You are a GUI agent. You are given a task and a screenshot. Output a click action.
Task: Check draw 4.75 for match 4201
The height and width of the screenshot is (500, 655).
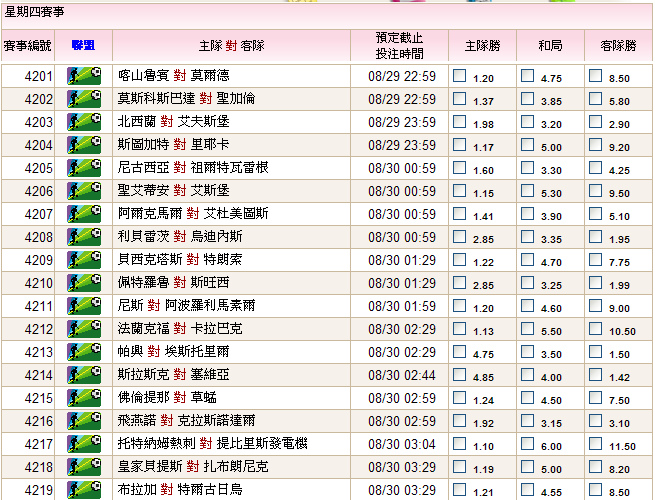(x=528, y=76)
